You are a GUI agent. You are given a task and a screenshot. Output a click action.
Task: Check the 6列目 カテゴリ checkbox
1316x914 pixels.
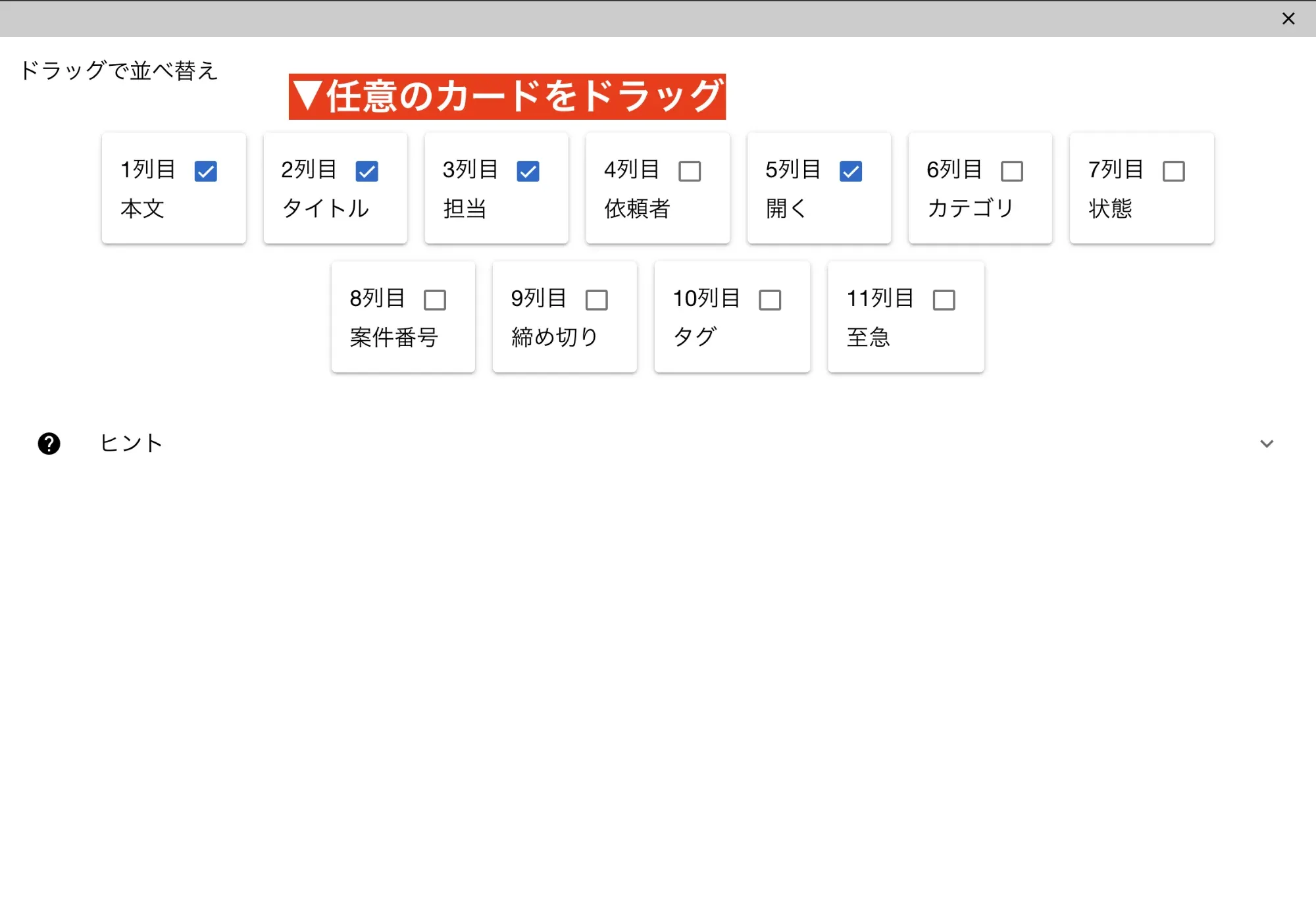[x=1011, y=171]
